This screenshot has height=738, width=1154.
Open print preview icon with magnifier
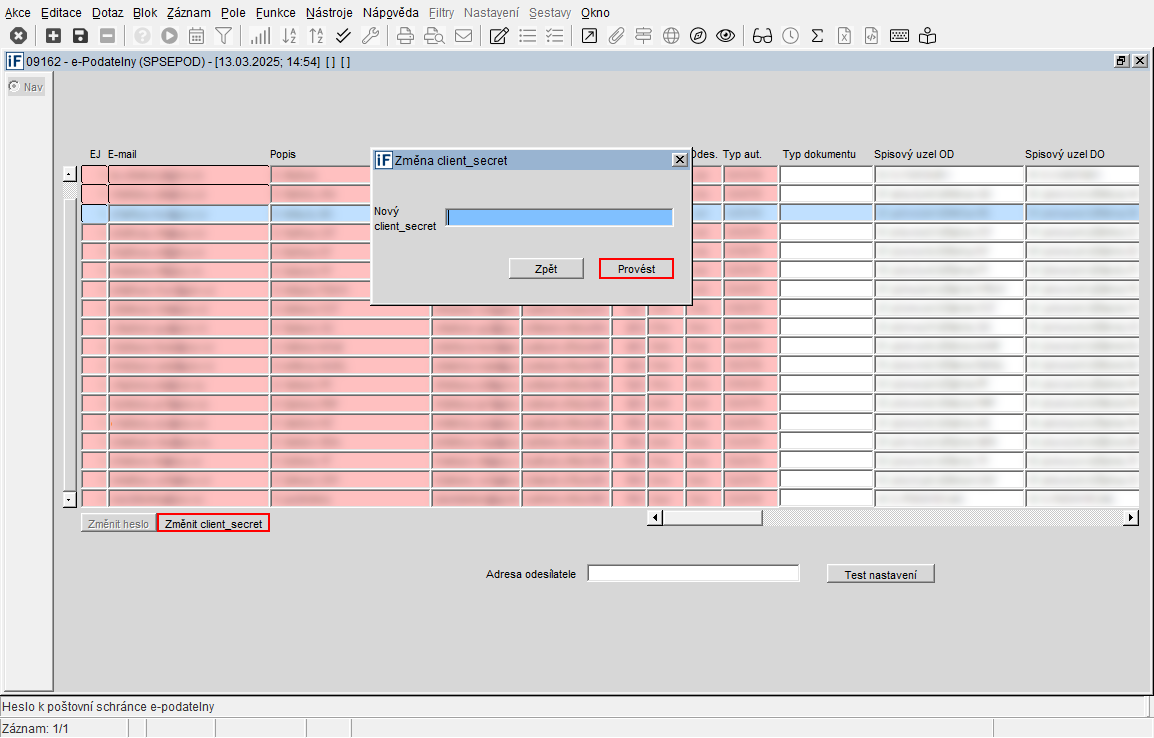coord(434,35)
